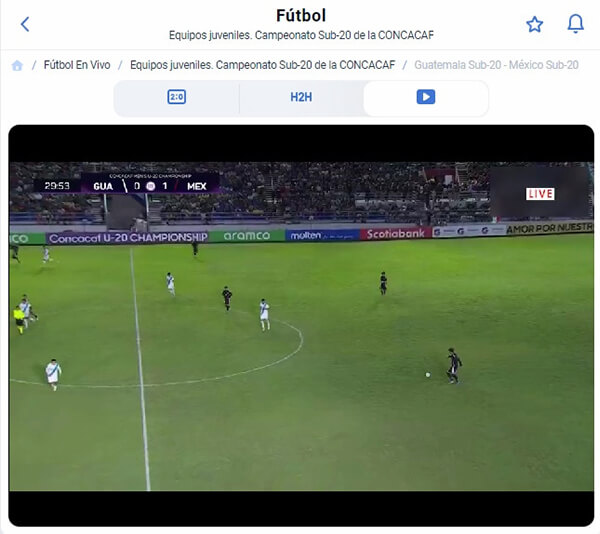This screenshot has width=600, height=534.
Task: Click the Concacaf U-20 Championship banner
Action: click(x=128, y=238)
